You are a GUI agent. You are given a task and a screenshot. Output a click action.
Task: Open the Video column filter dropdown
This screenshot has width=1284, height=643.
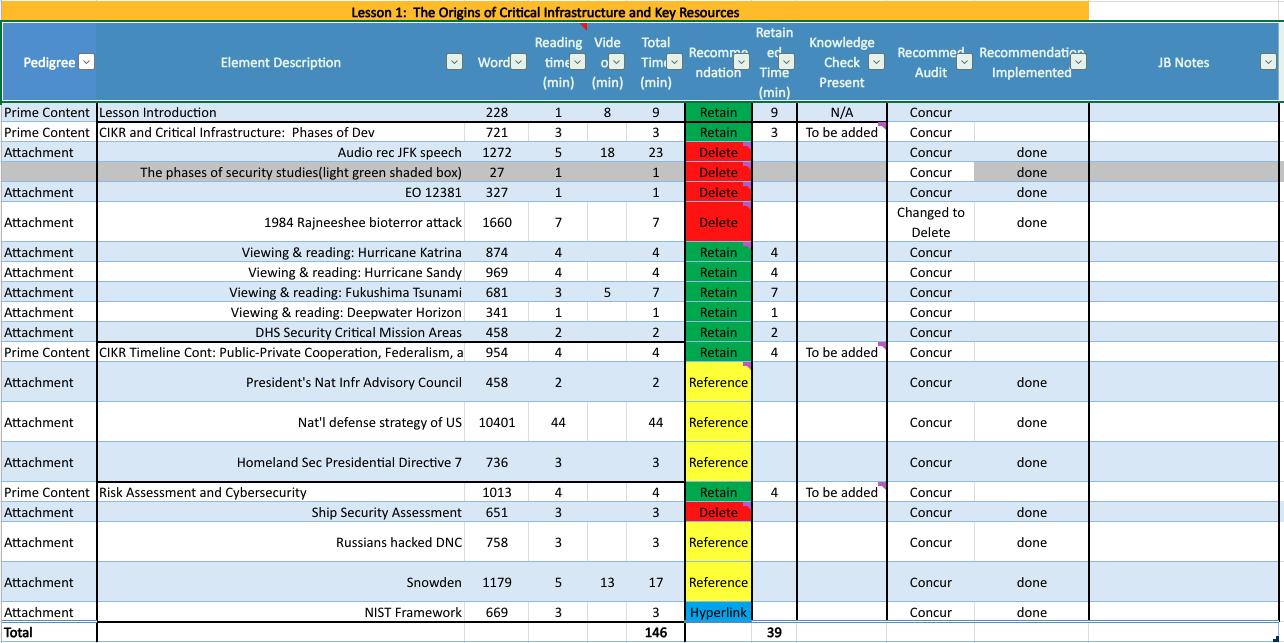tap(617, 62)
